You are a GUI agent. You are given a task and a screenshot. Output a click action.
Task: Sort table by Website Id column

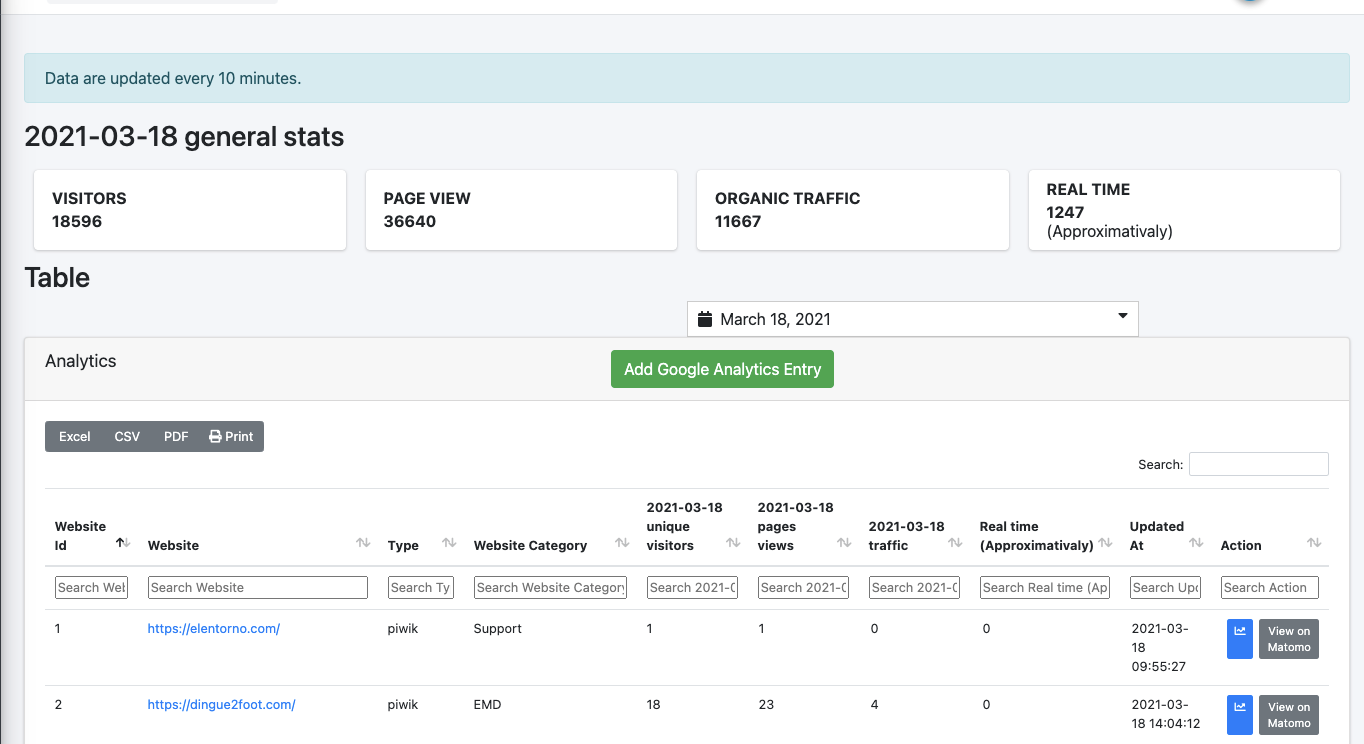(123, 543)
